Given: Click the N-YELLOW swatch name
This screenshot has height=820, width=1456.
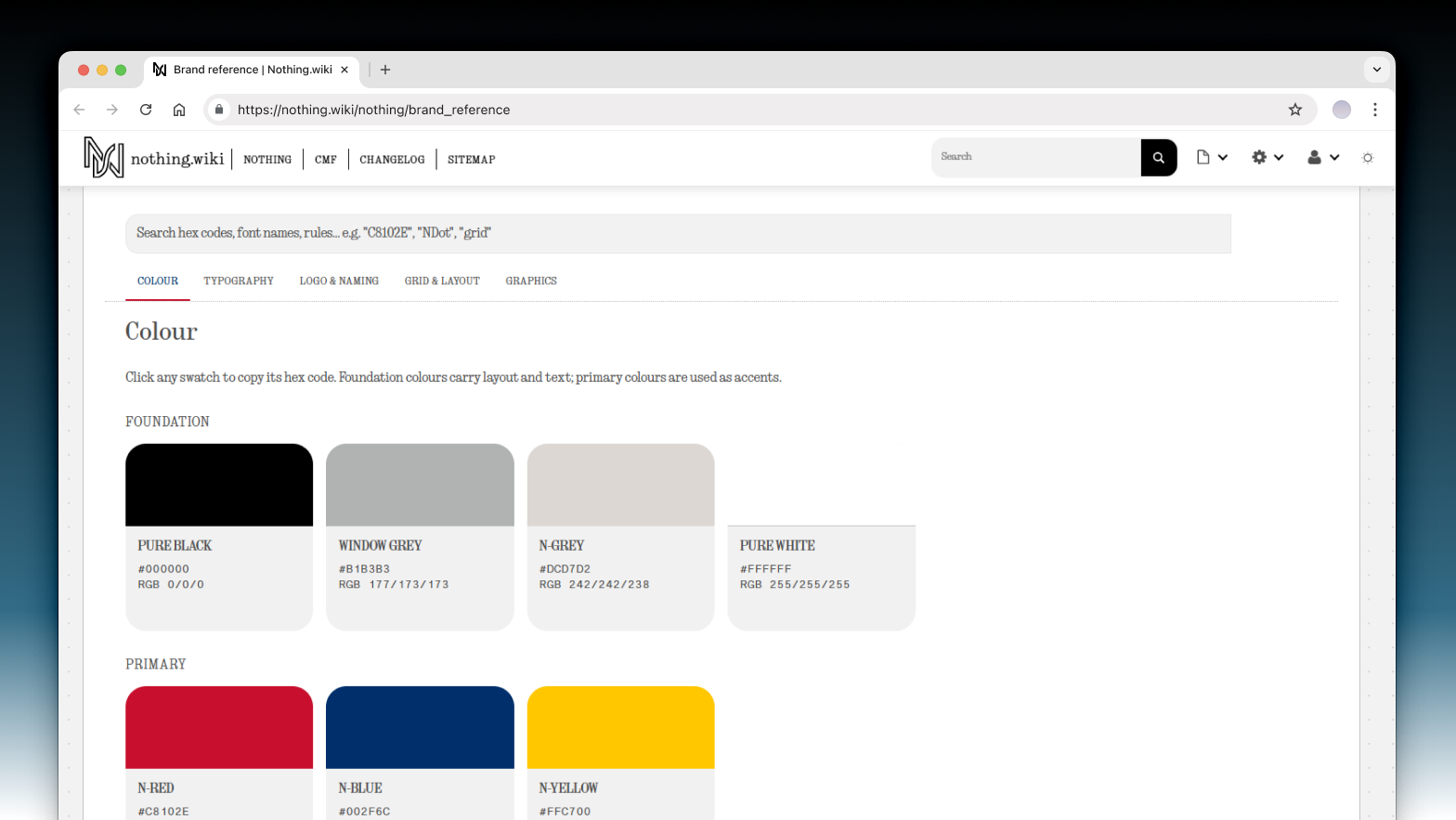Looking at the screenshot, I should coord(568,788).
